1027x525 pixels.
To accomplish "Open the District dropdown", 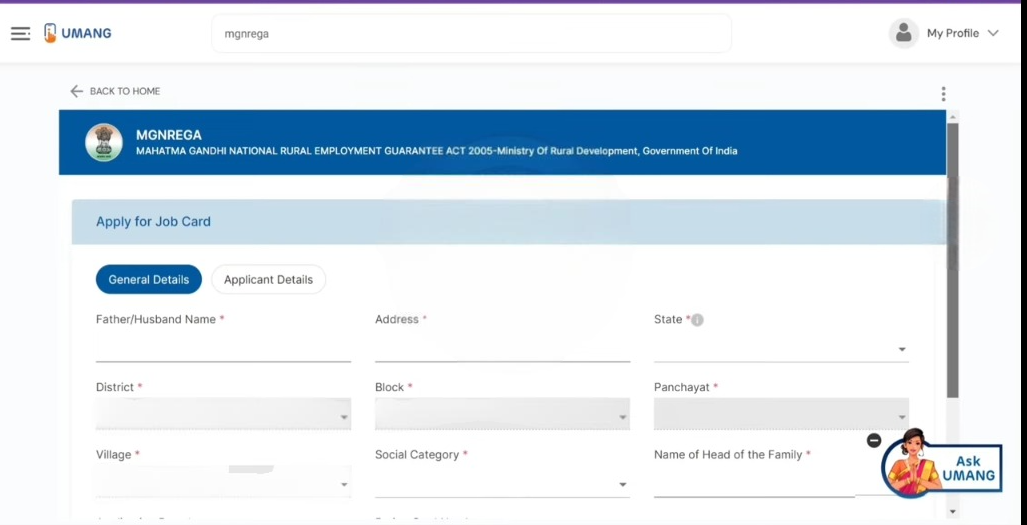I will point(223,415).
